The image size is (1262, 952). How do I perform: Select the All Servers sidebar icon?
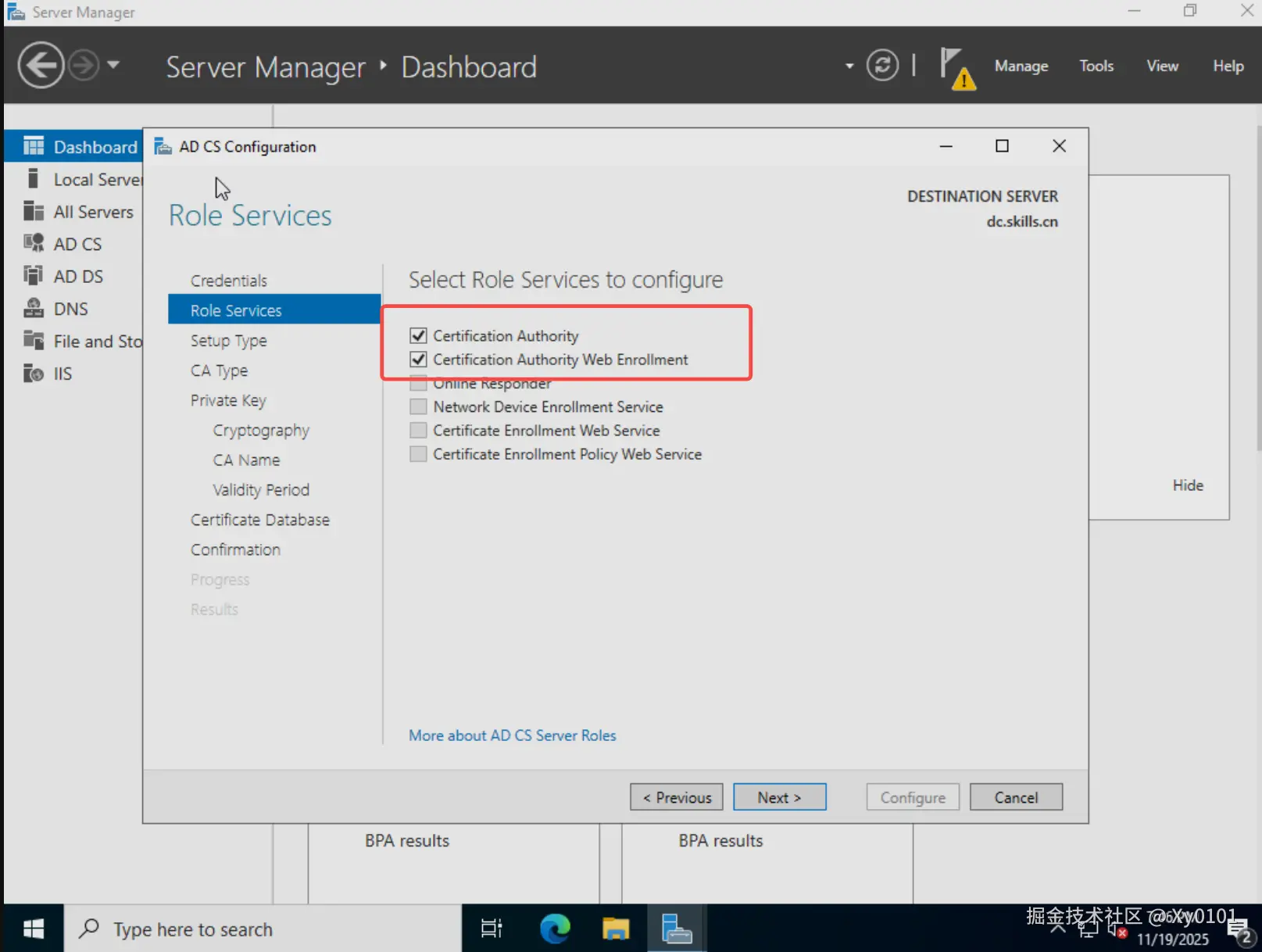[34, 211]
